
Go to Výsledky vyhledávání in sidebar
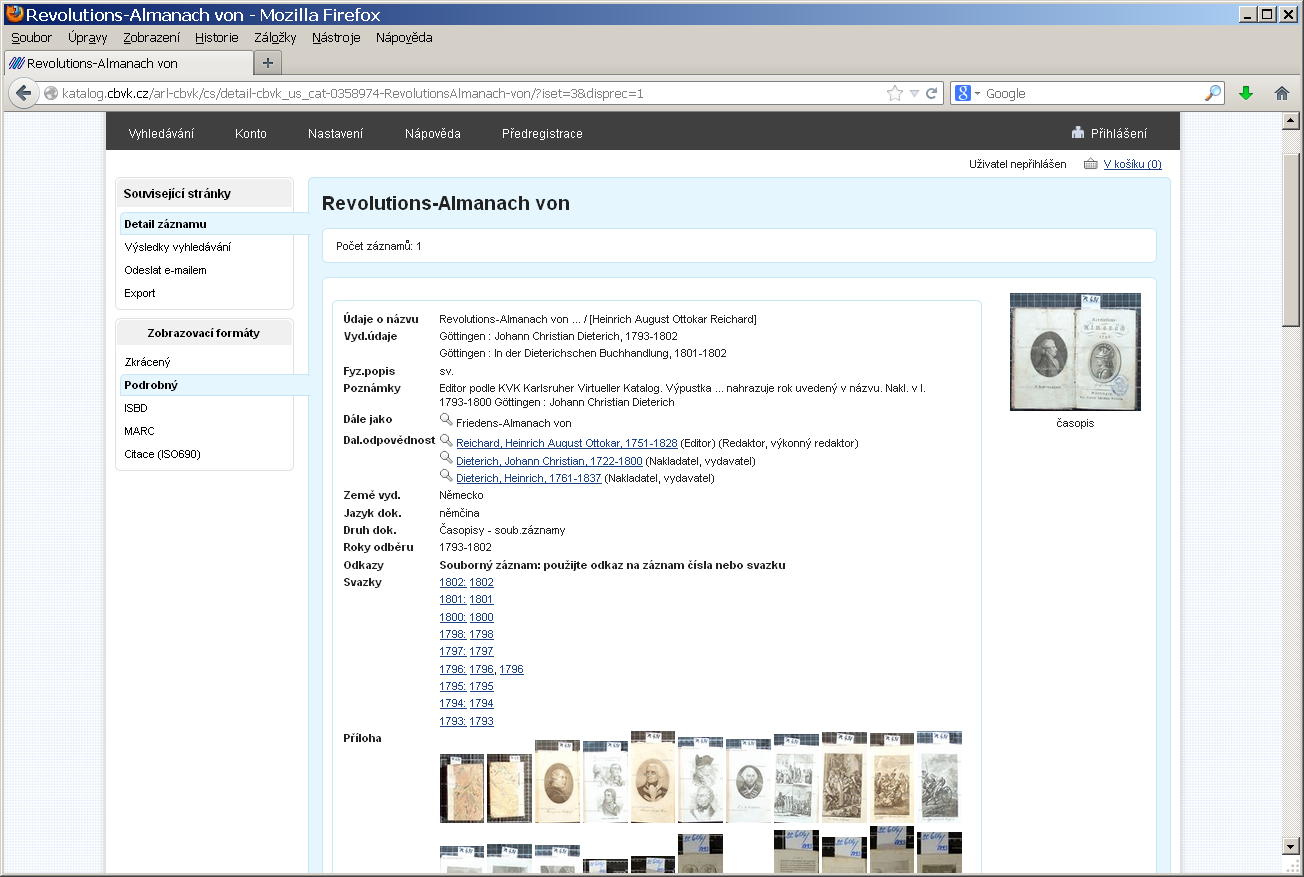pyautogui.click(x=177, y=247)
